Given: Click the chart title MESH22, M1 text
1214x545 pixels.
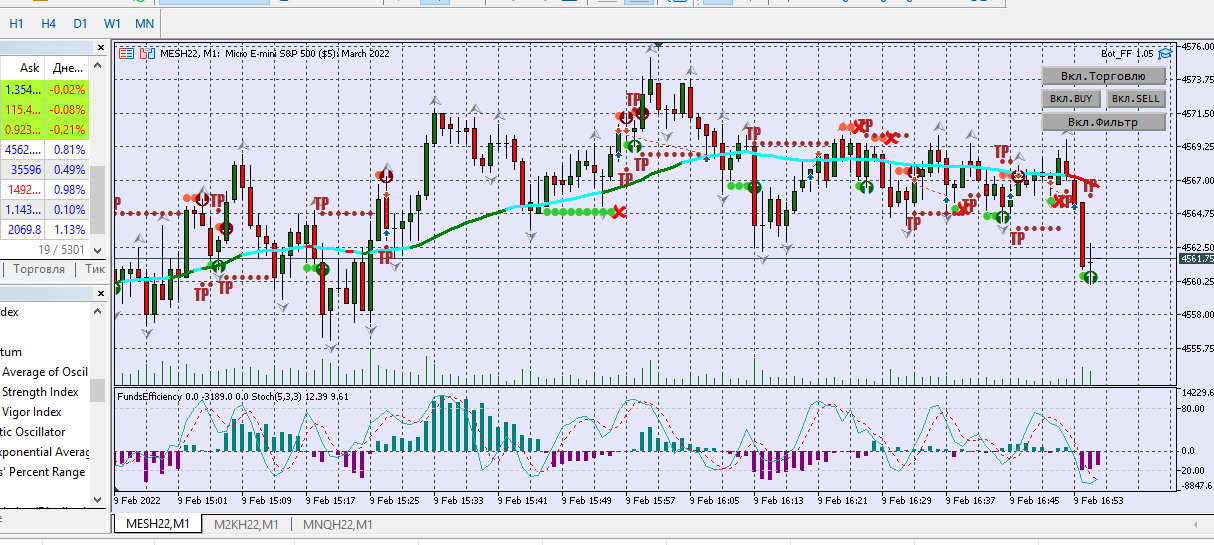Looking at the screenshot, I should (x=191, y=54).
